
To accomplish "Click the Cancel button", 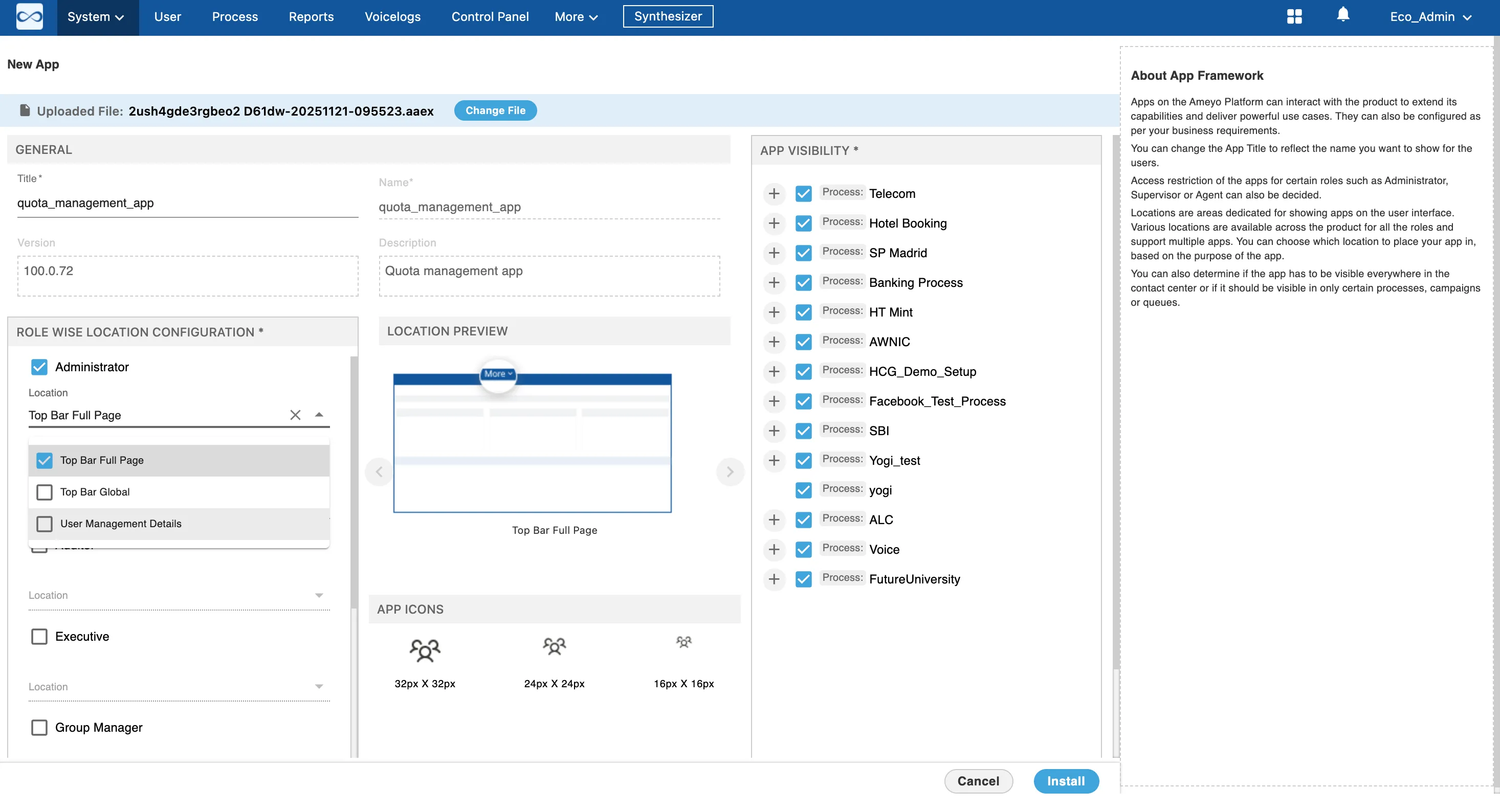I will coord(978,781).
